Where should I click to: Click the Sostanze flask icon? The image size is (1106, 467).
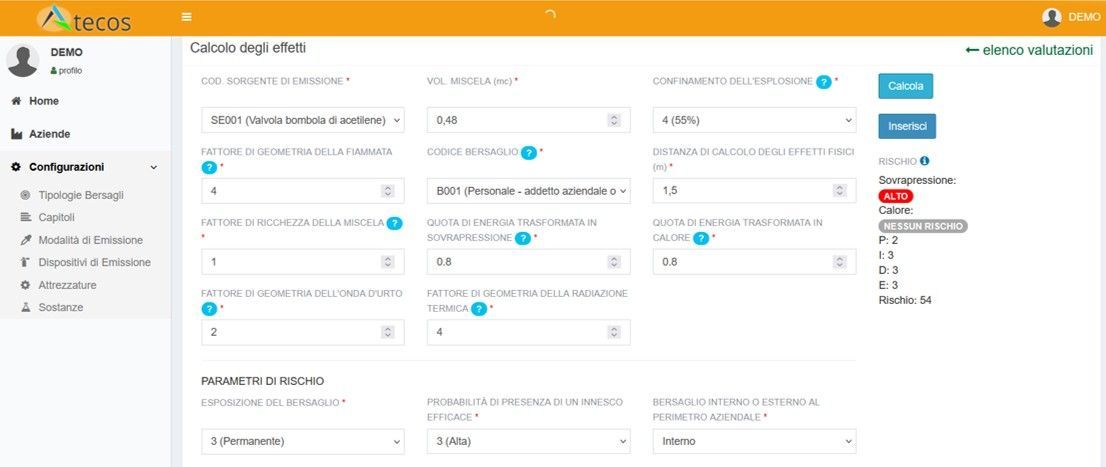coord(25,308)
